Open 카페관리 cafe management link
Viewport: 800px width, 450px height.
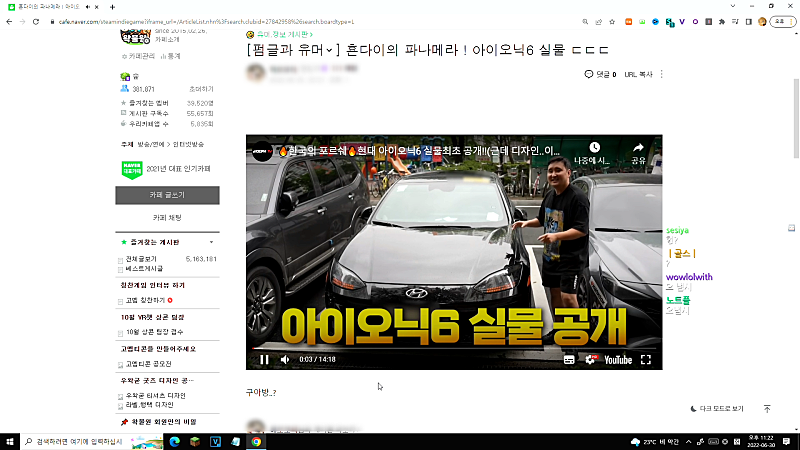[138, 56]
